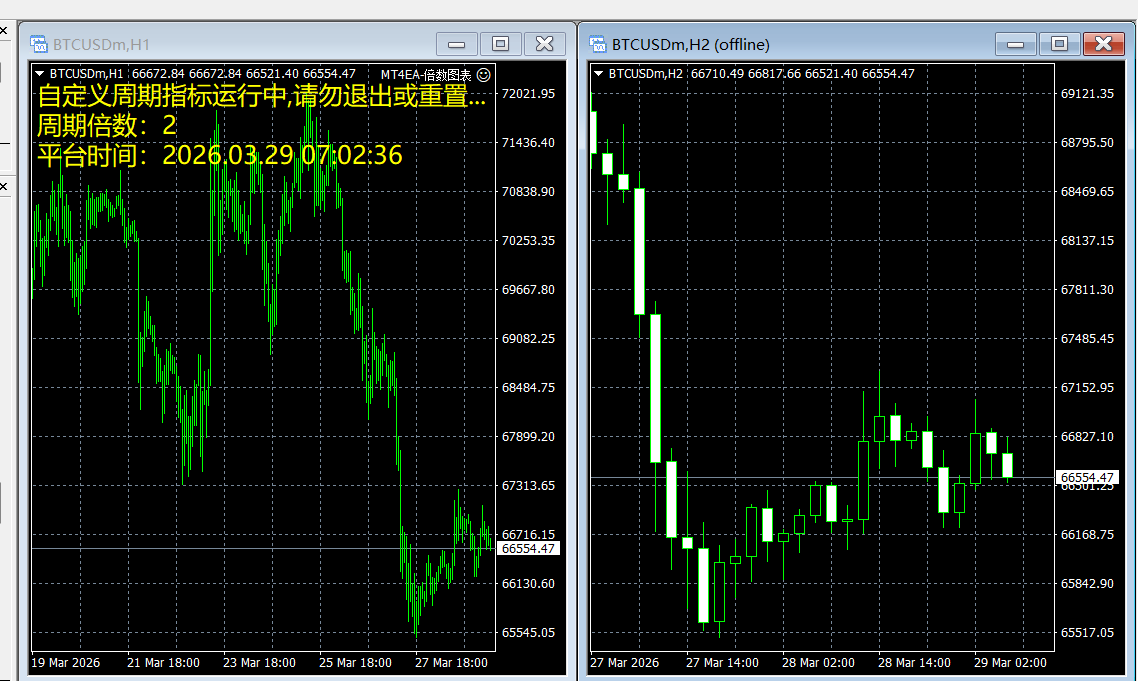Click the triangle before BTCUSDm,H1 chart label
The height and width of the screenshot is (681, 1138).
(39, 73)
